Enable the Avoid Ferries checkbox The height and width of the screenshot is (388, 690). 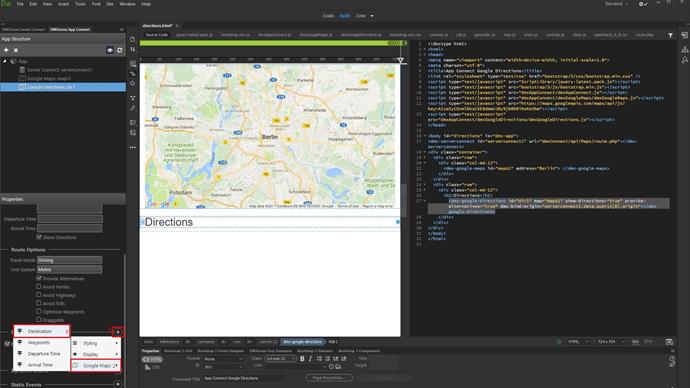tap(39, 286)
